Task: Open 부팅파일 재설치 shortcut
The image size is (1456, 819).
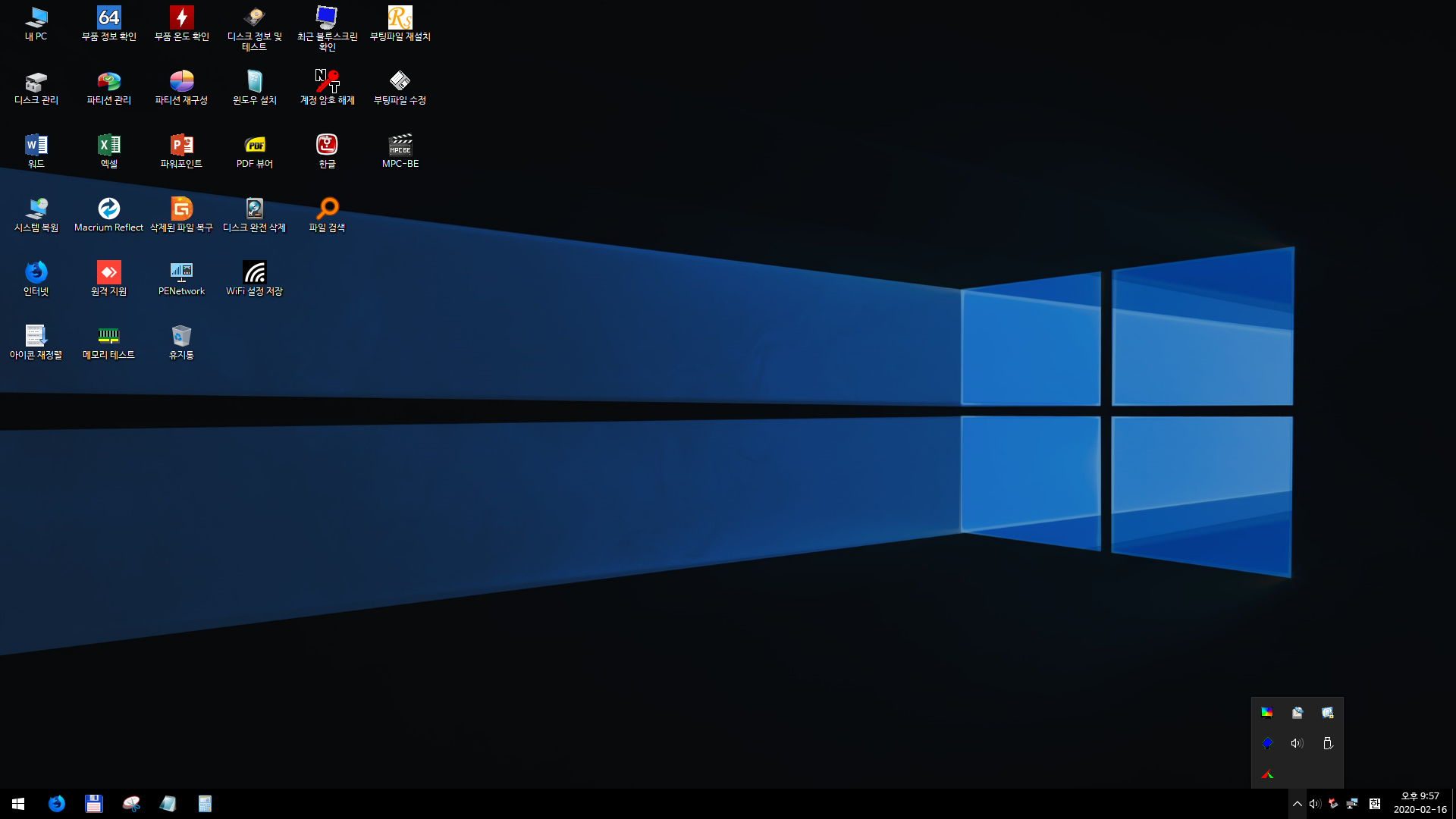Action: click(400, 24)
